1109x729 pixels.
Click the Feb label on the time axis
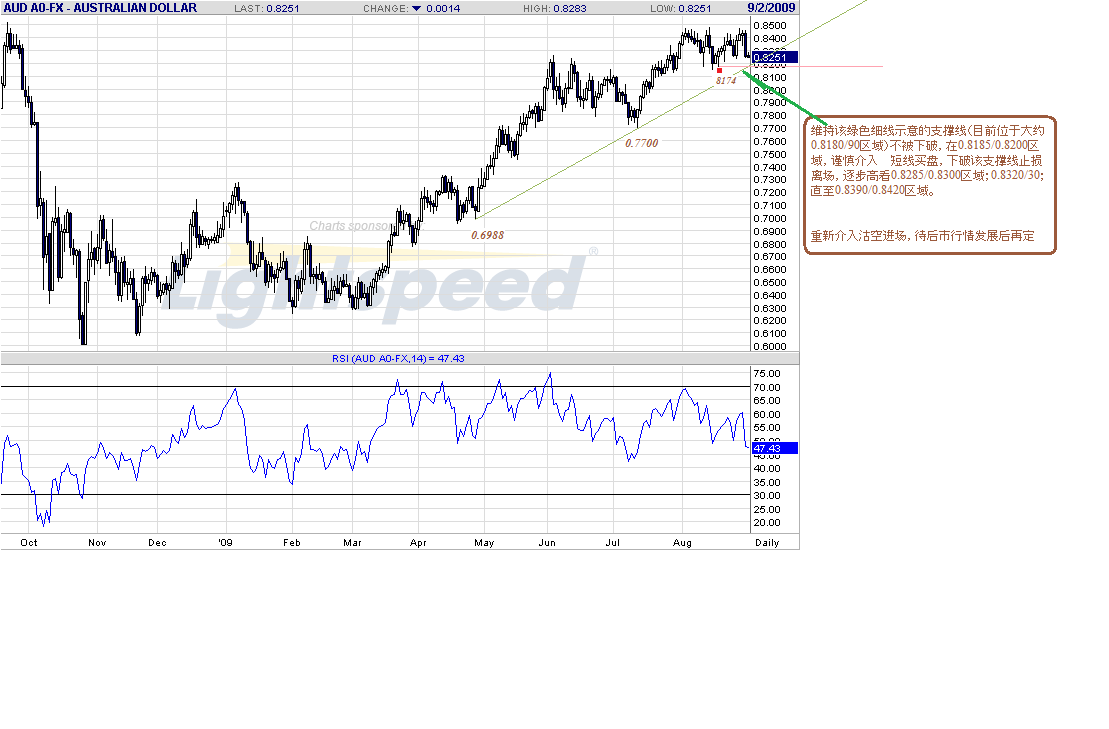[x=291, y=542]
